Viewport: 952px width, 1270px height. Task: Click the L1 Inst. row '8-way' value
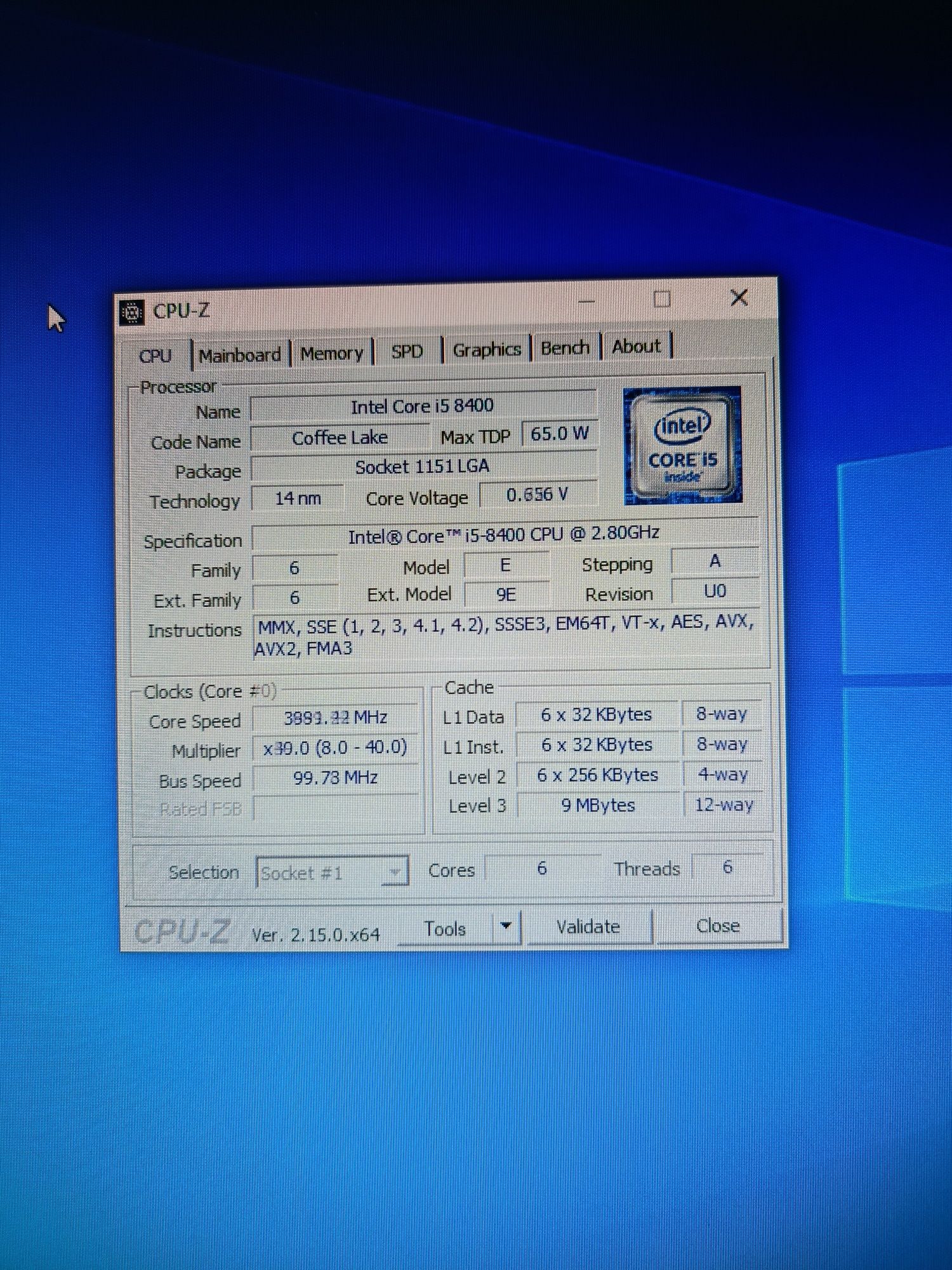722,744
